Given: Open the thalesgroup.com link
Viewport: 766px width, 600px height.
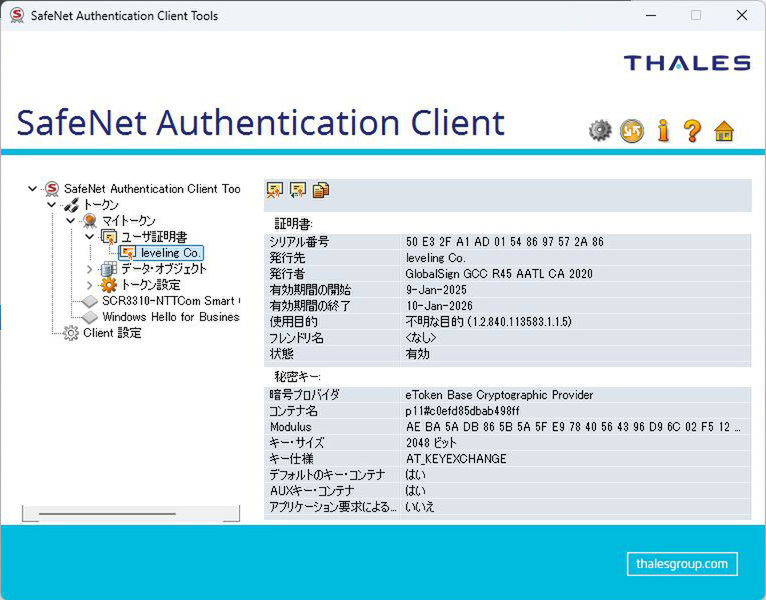Looking at the screenshot, I should click(682, 564).
